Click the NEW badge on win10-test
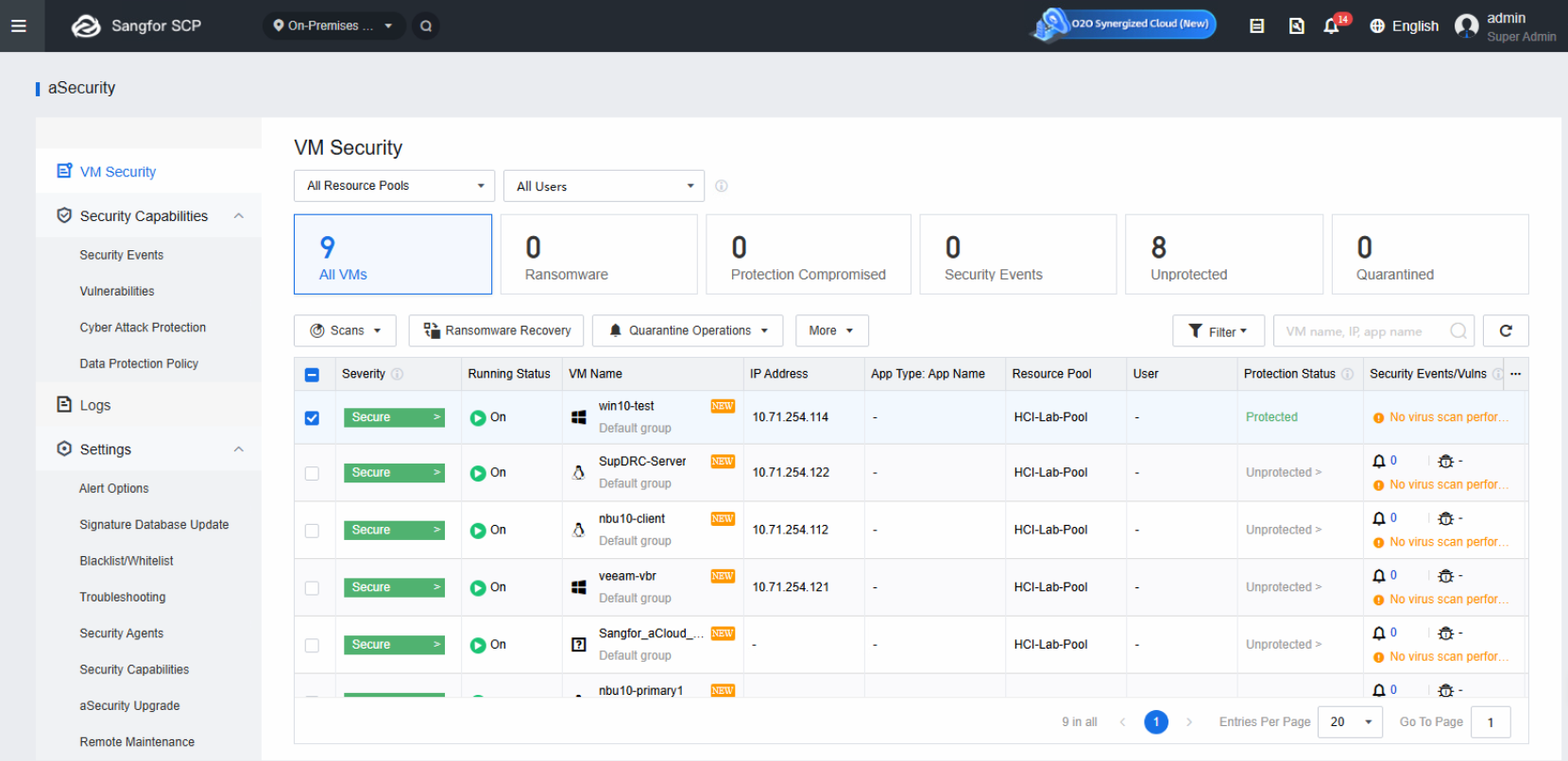 (723, 406)
